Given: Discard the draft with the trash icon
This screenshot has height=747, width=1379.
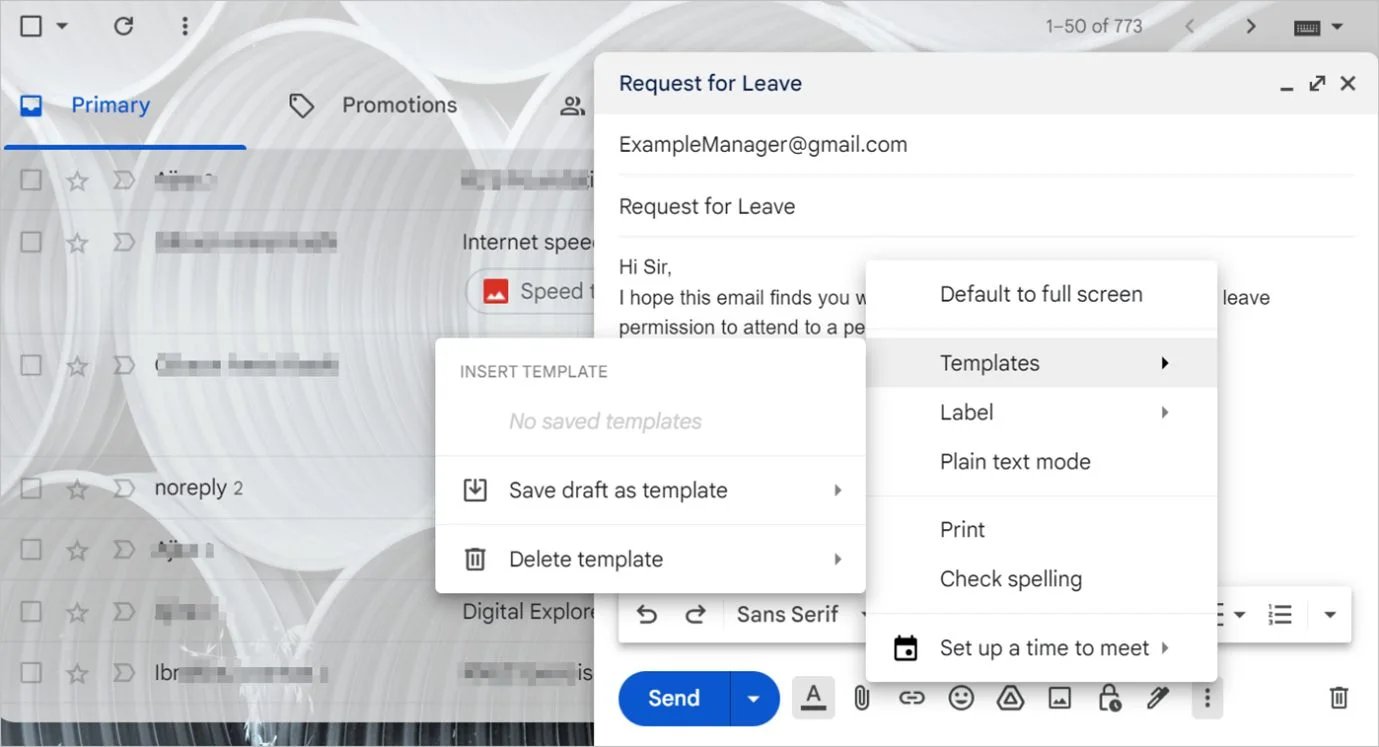Looking at the screenshot, I should pos(1340,697).
